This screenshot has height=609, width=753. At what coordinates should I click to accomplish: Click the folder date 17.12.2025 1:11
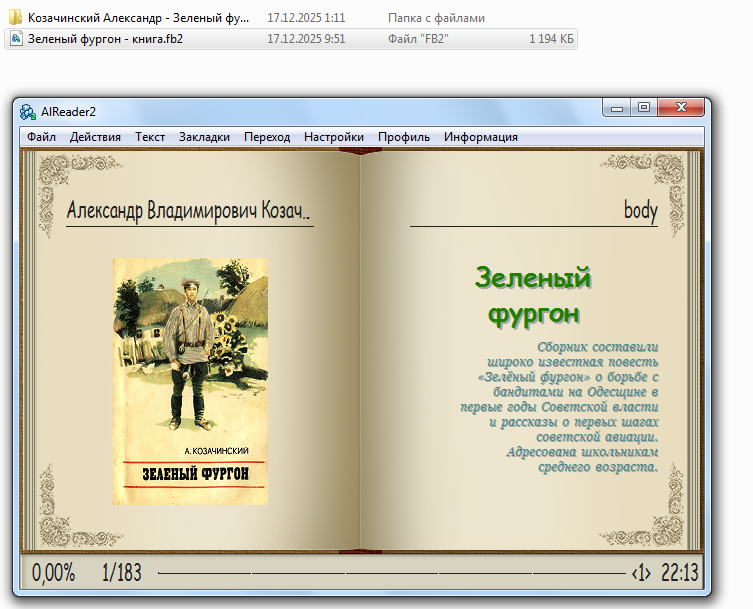pyautogui.click(x=306, y=18)
